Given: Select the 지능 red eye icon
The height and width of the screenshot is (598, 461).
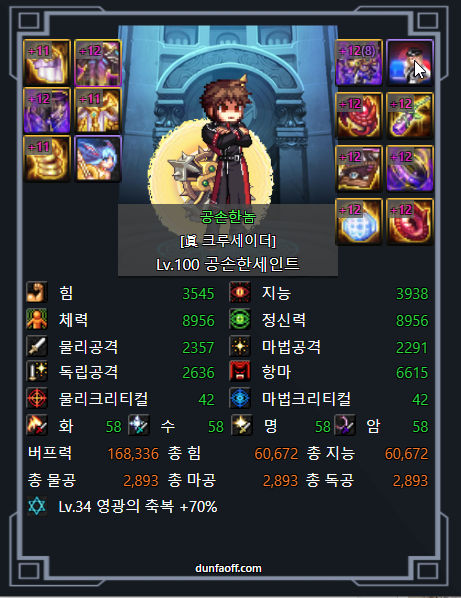Looking at the screenshot, I should [x=240, y=292].
